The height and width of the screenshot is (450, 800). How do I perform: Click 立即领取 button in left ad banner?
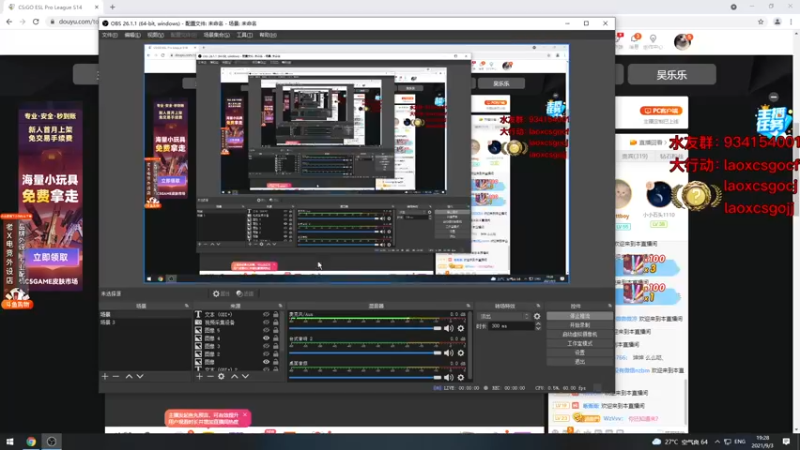coord(51,258)
